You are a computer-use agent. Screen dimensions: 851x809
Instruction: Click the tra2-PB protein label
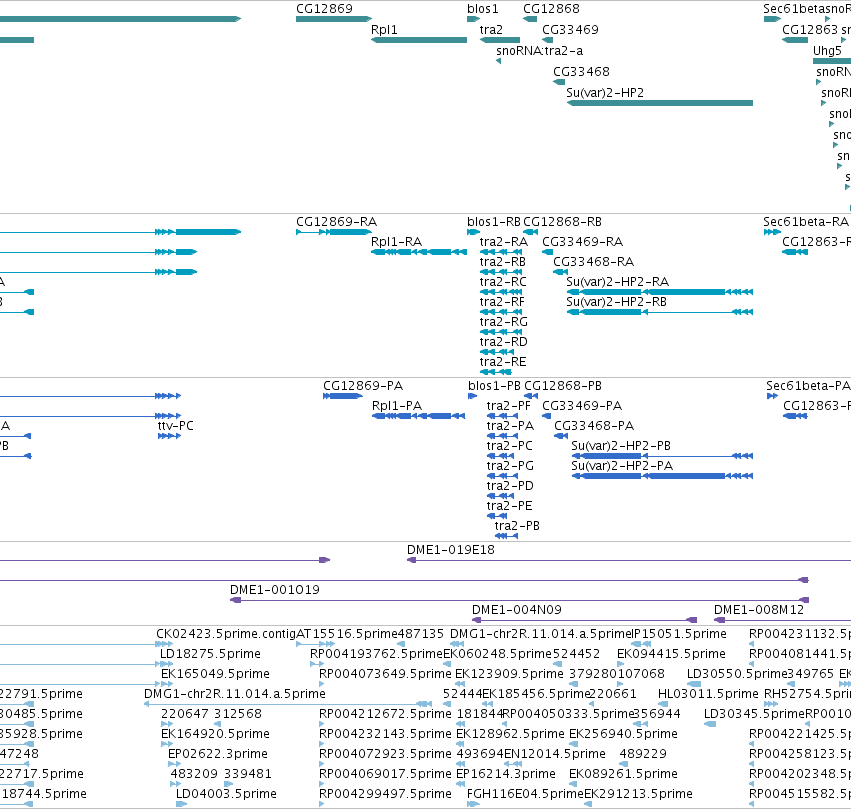coord(517,526)
